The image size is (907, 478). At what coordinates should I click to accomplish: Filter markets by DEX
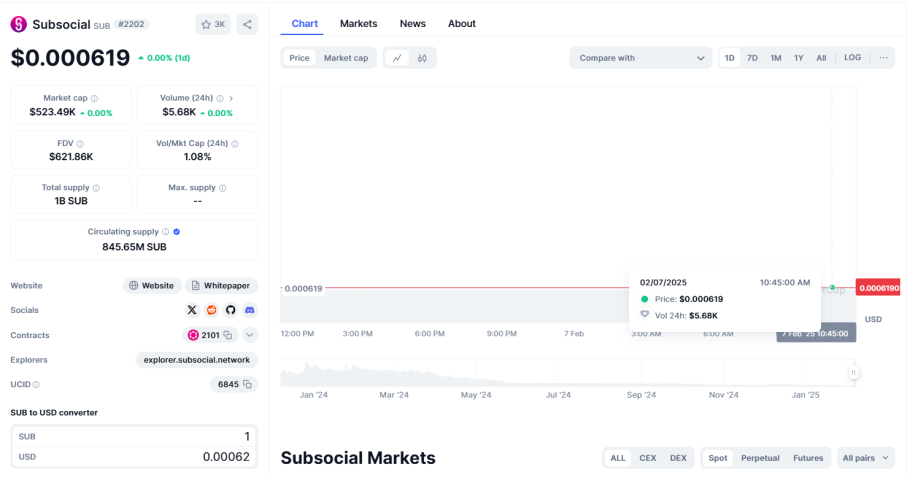678,458
